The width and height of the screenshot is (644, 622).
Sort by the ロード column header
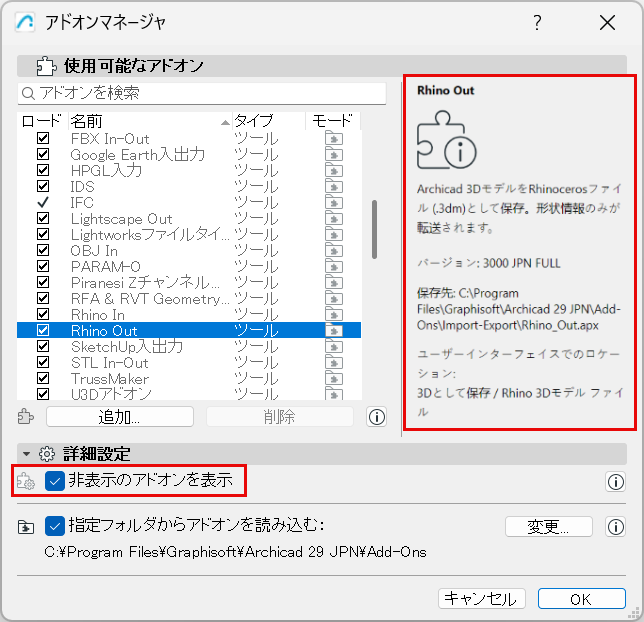click(42, 121)
